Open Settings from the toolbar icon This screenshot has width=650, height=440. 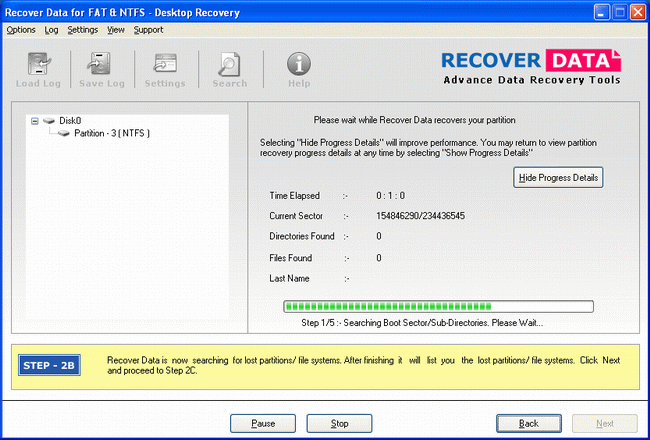click(x=164, y=64)
